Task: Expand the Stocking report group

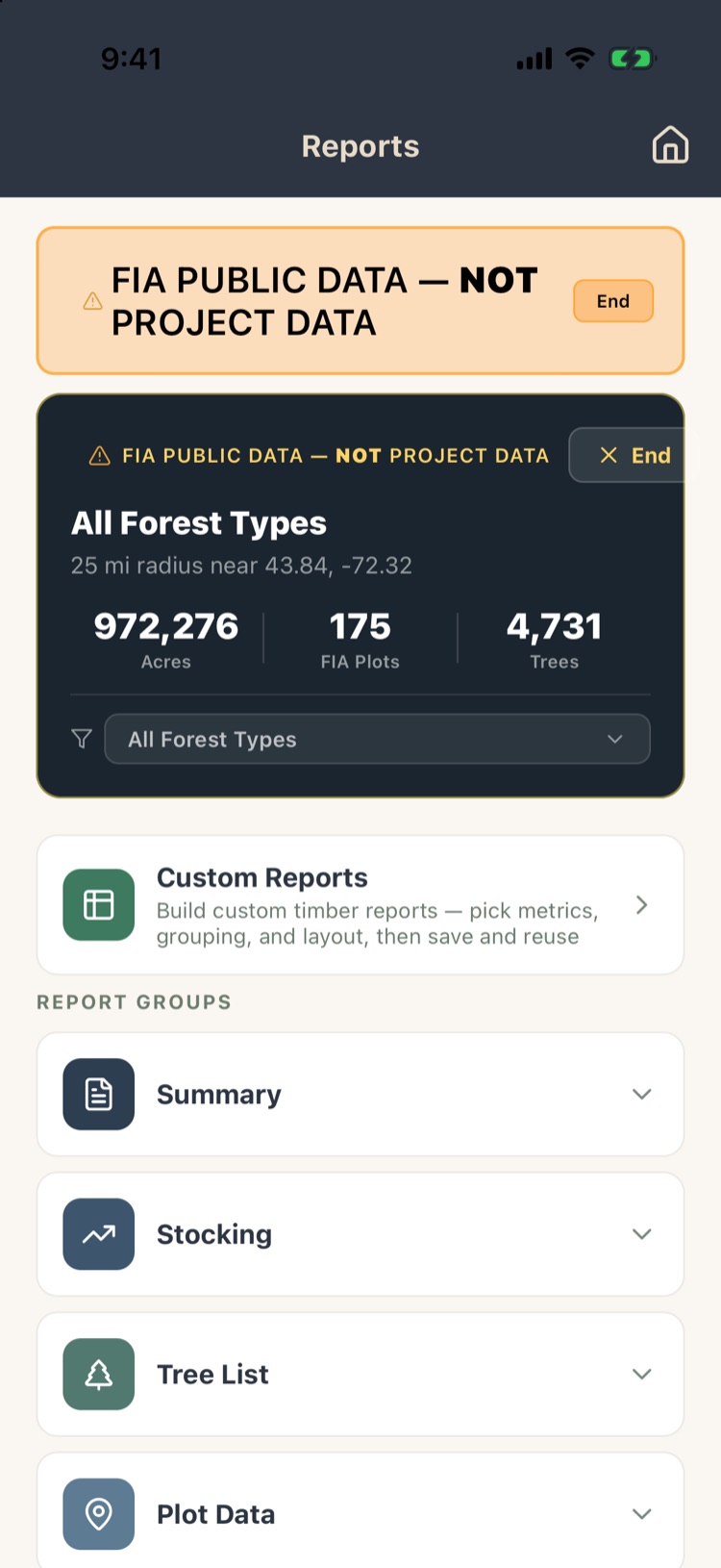Action: tap(360, 1234)
